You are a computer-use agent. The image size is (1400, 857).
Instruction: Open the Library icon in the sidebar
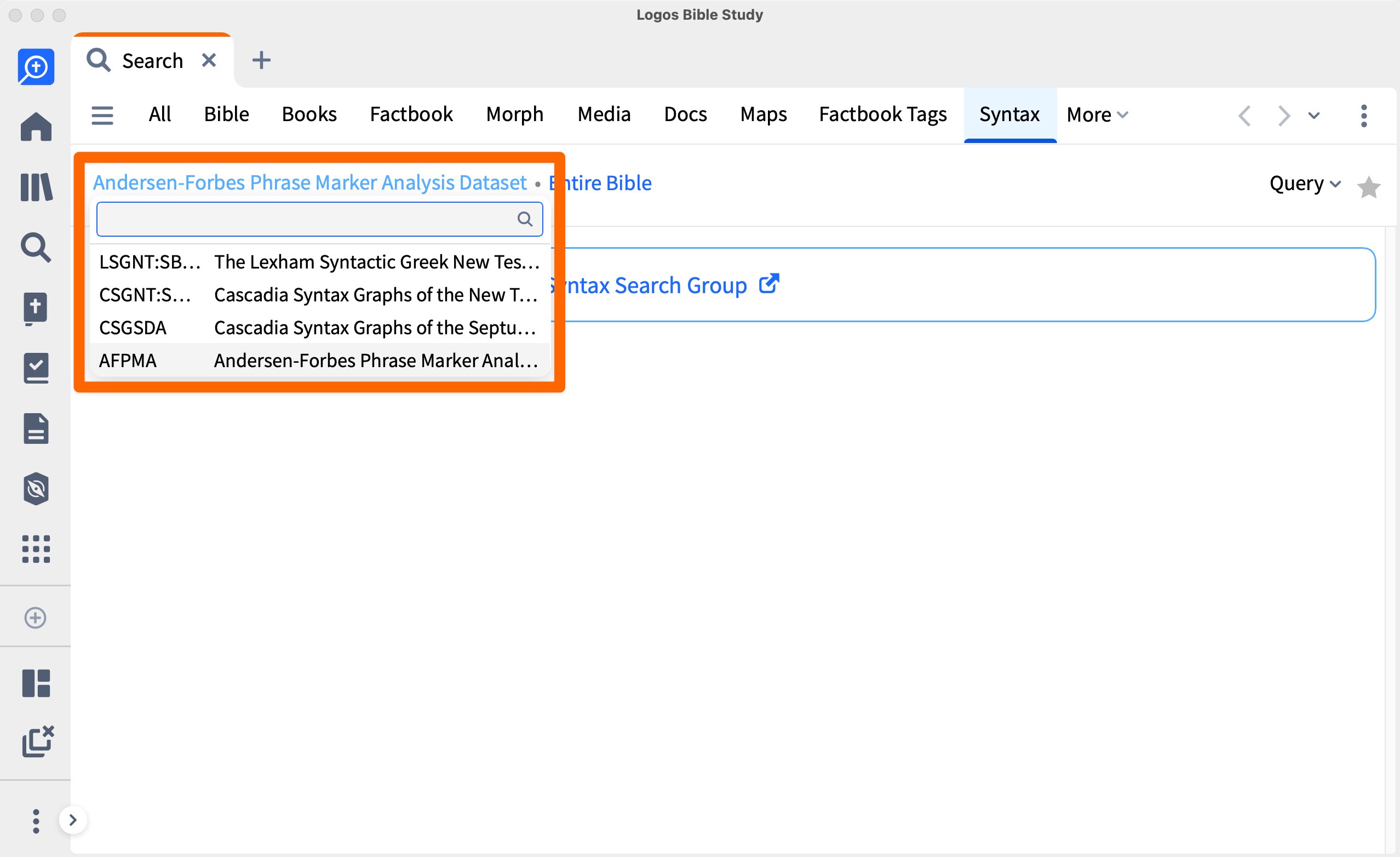[36, 187]
